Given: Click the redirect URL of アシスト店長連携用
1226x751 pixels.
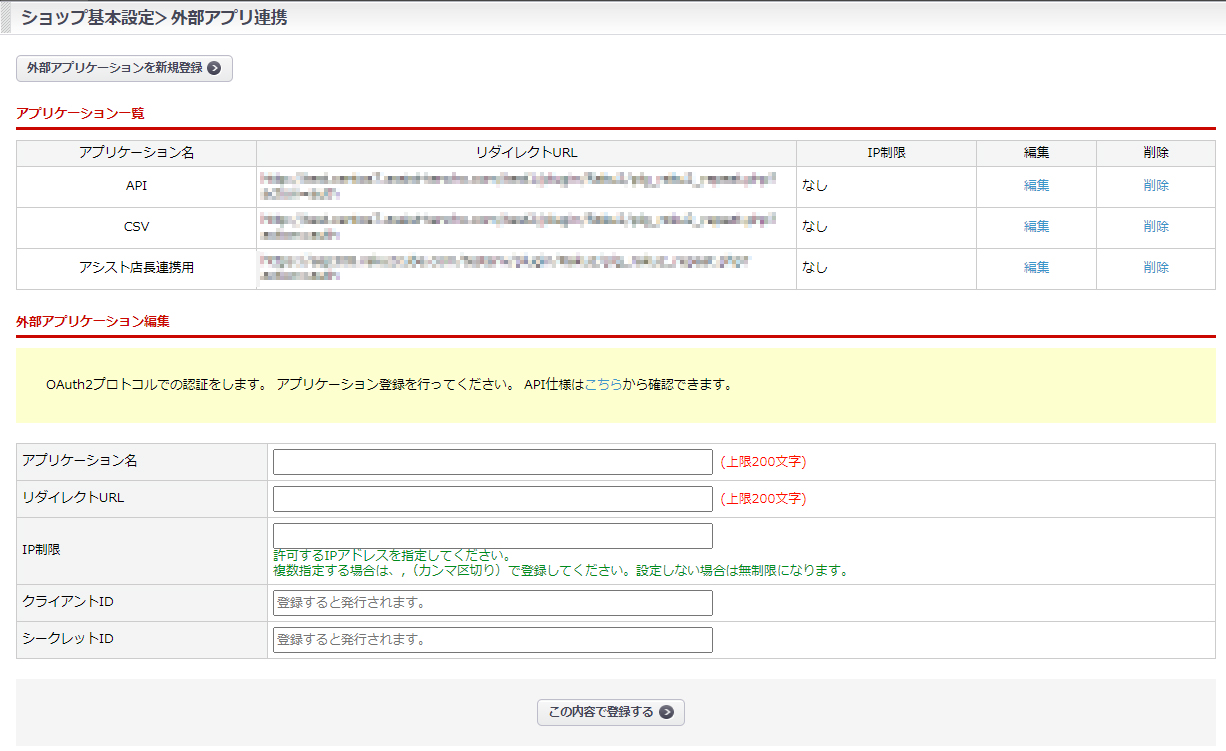Looking at the screenshot, I should tap(505, 268).
